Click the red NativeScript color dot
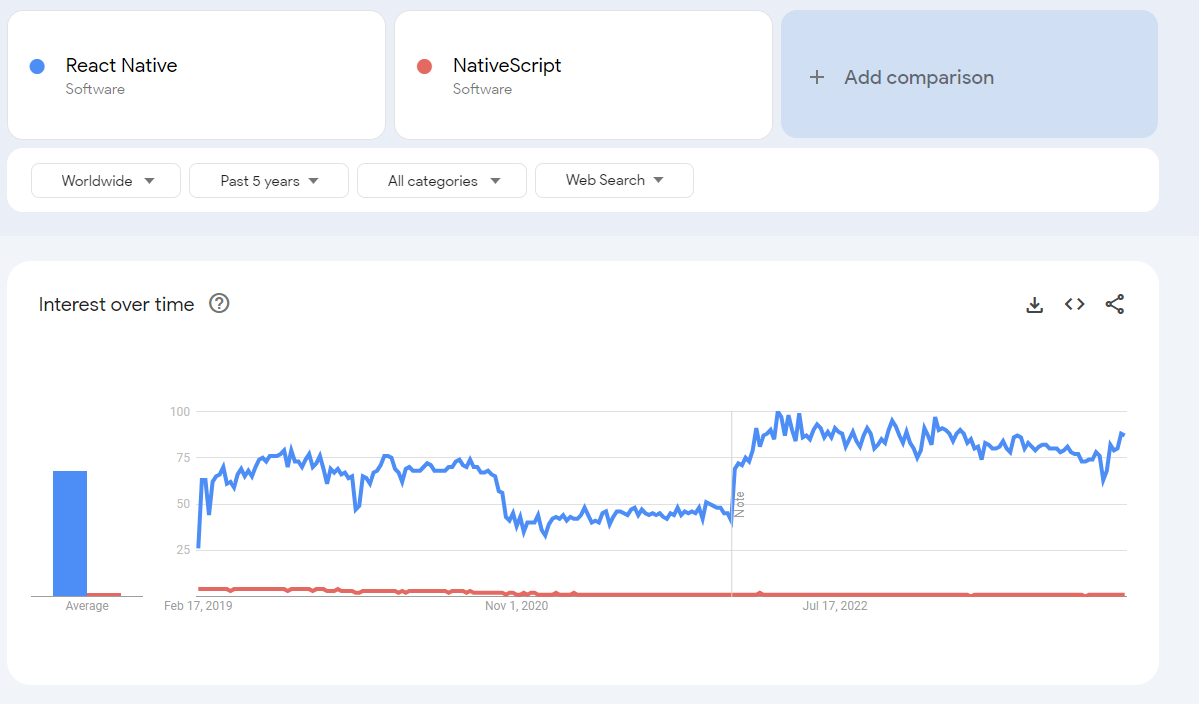Viewport: 1199px width, 704px height. pyautogui.click(x=424, y=67)
